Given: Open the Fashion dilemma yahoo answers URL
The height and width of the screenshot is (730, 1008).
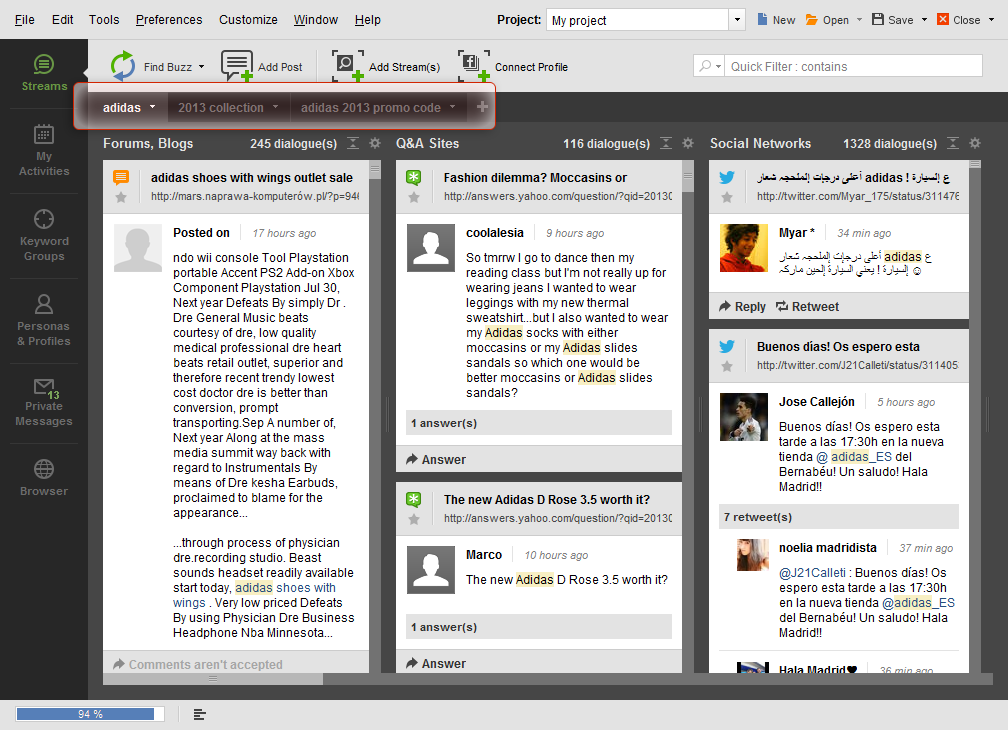Looking at the screenshot, I should click(558, 196).
